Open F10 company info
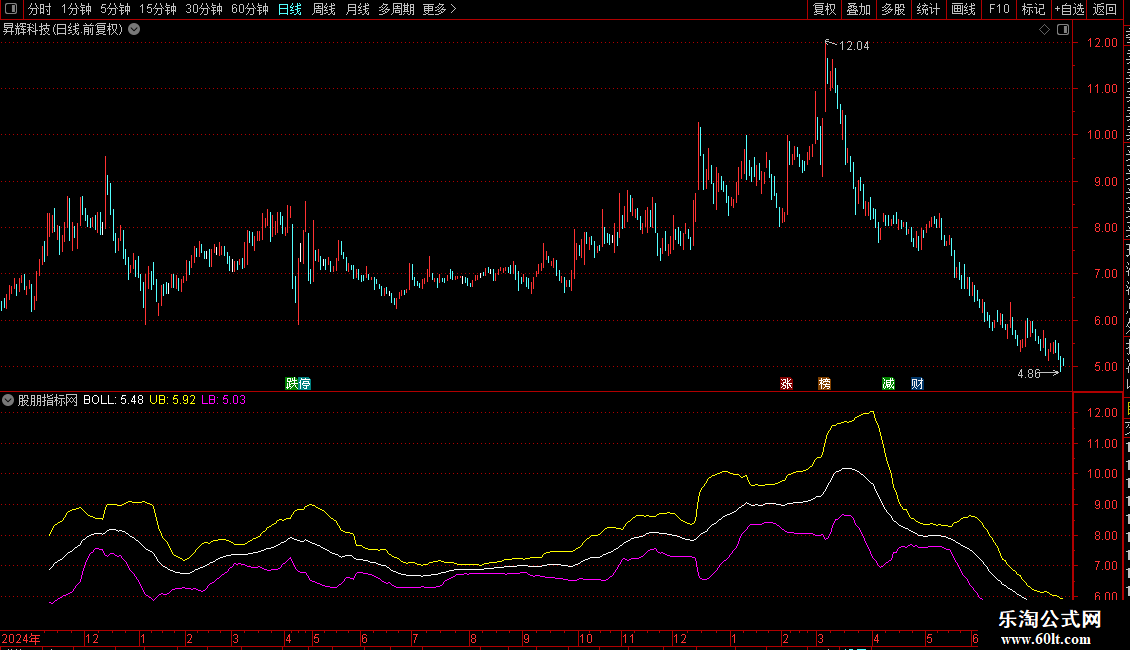 [999, 9]
